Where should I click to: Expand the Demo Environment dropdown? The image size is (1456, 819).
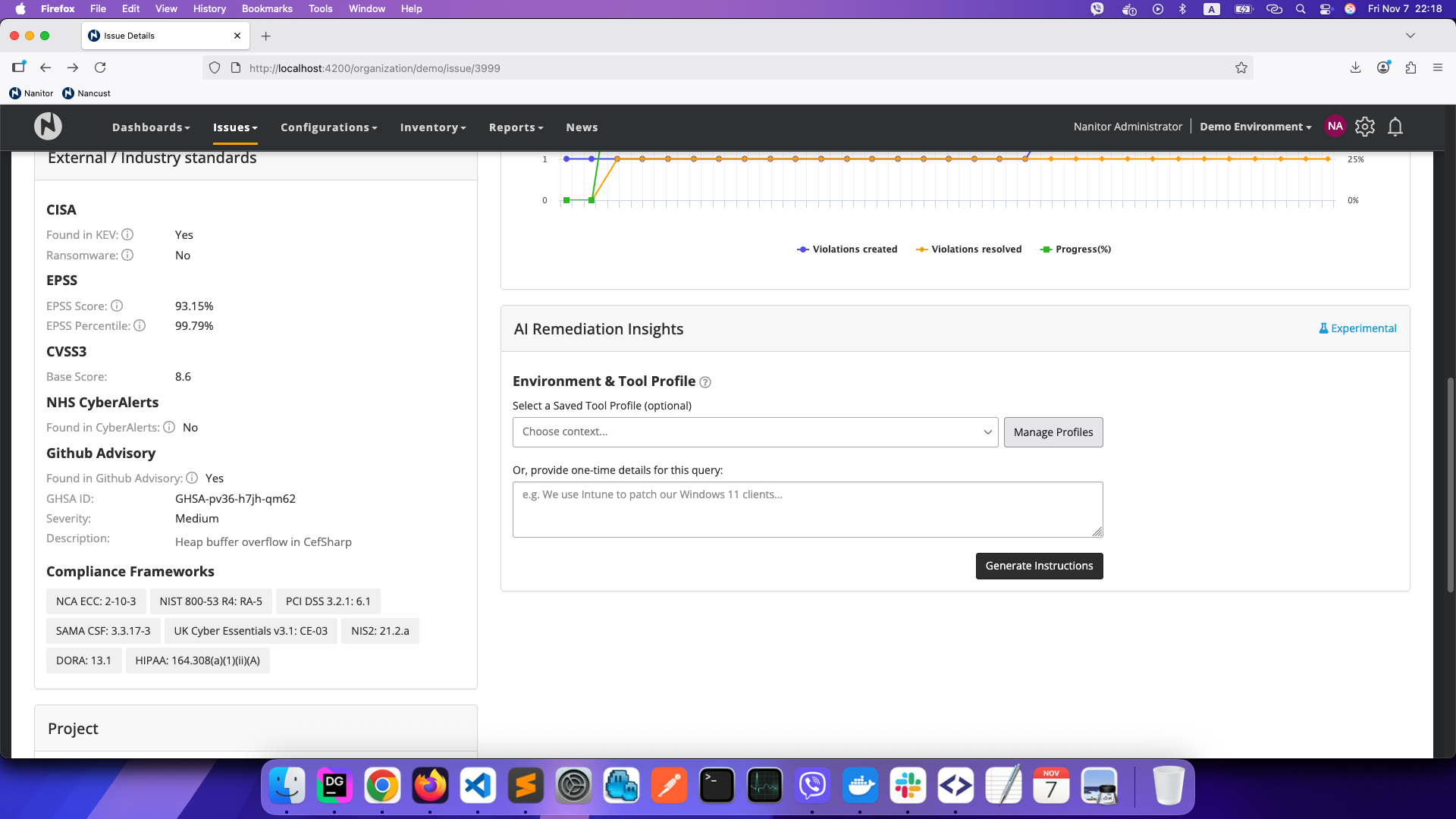(x=1255, y=127)
